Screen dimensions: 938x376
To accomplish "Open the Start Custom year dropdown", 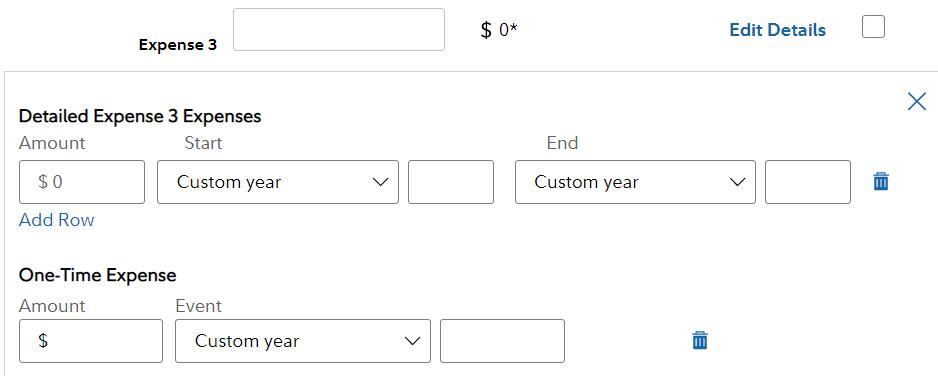I will coord(278,182).
